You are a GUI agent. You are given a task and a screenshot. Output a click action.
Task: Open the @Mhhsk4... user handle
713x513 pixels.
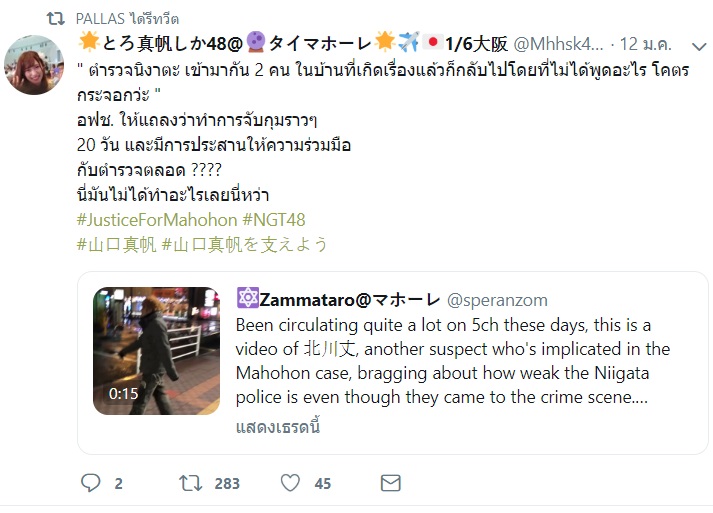pos(559,44)
